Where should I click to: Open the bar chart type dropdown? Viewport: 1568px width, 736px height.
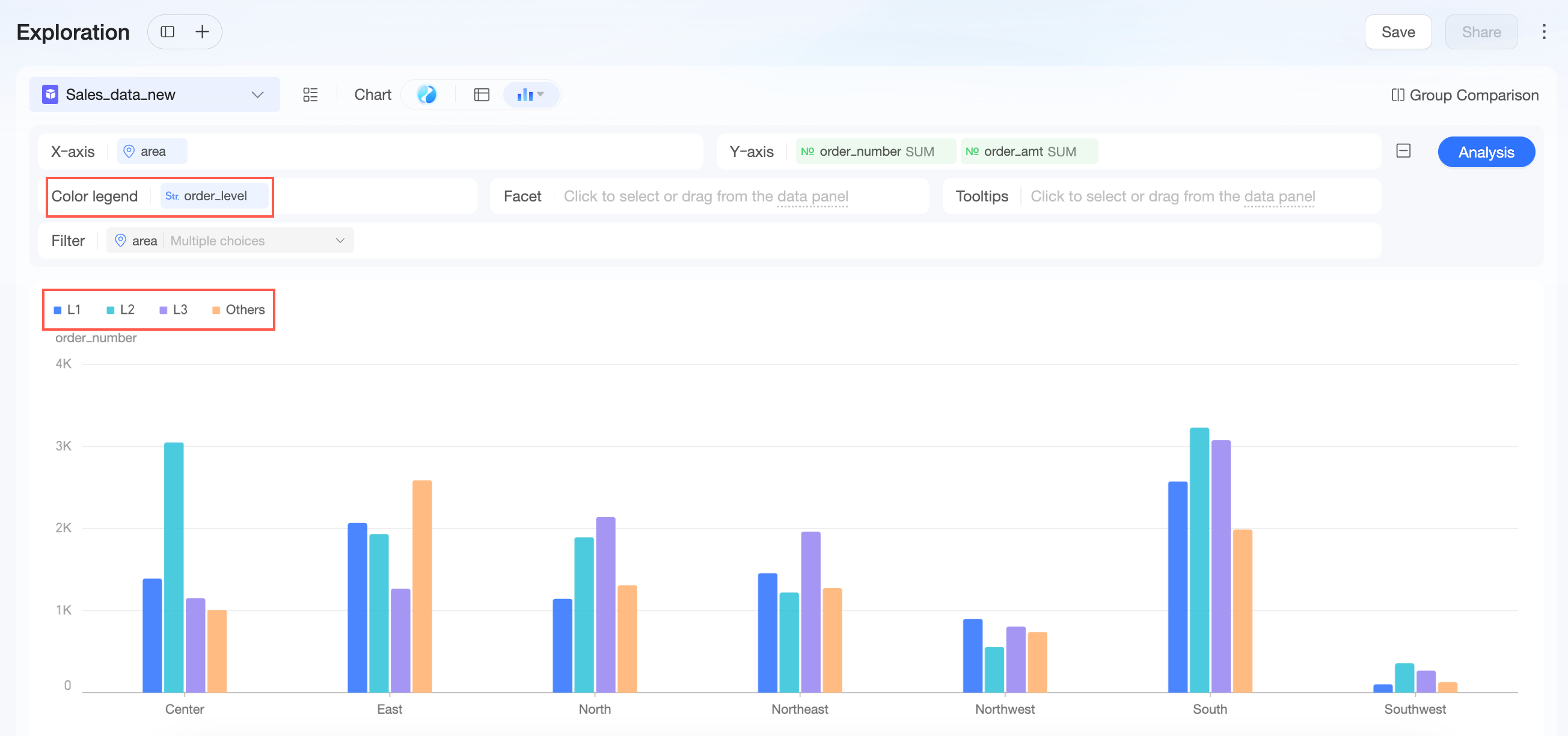(530, 94)
